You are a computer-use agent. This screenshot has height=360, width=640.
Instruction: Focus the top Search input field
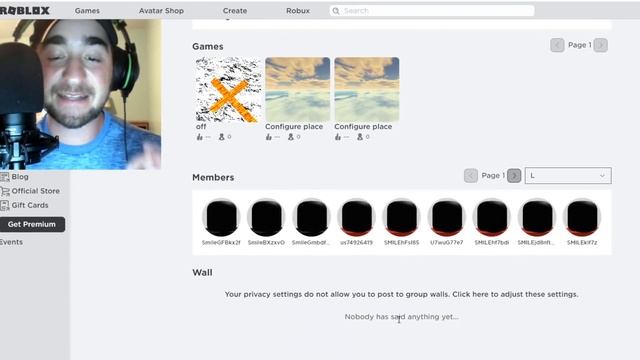point(432,11)
